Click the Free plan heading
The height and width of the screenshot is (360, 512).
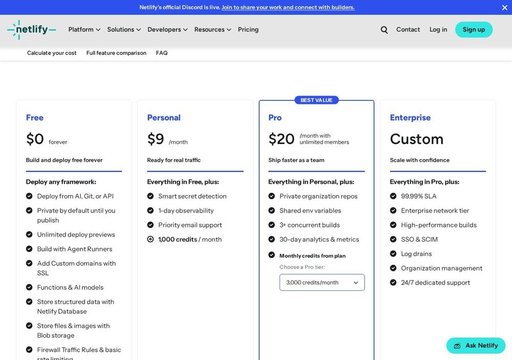(35, 118)
